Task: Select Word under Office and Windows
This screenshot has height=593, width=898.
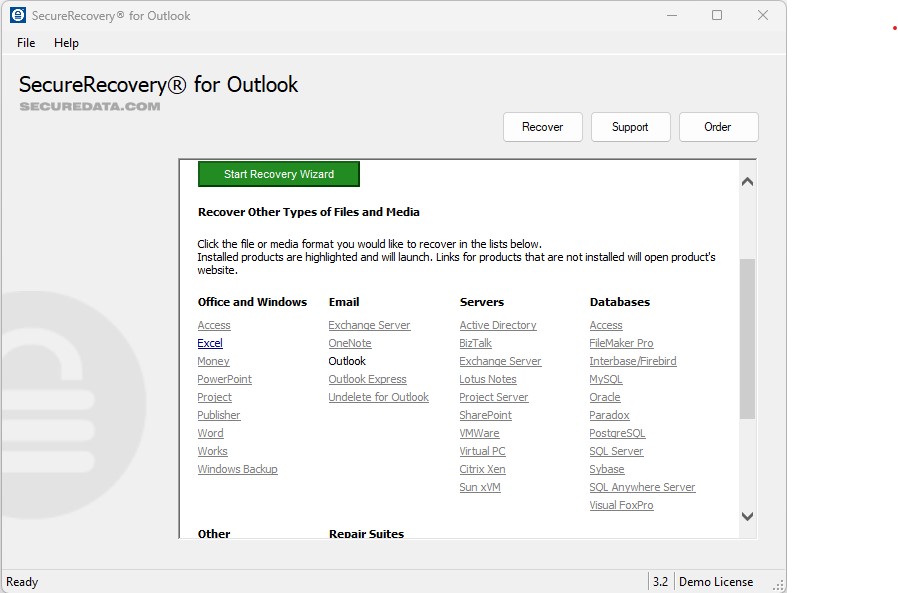Action: click(210, 433)
